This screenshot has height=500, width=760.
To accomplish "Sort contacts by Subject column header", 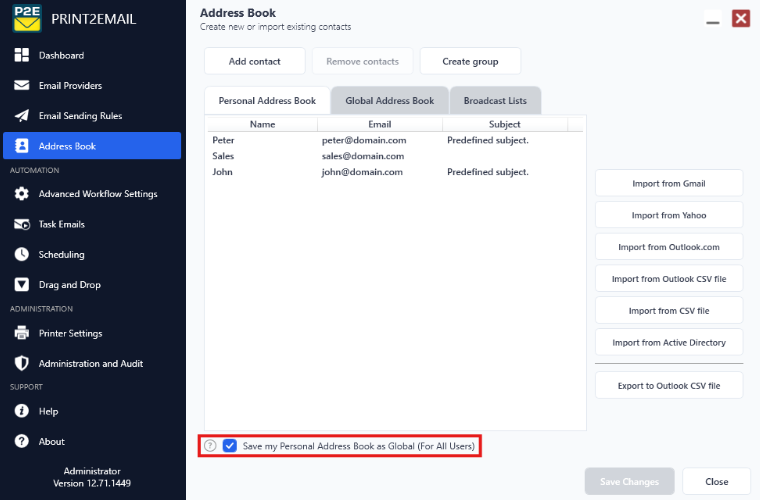I will click(x=505, y=124).
